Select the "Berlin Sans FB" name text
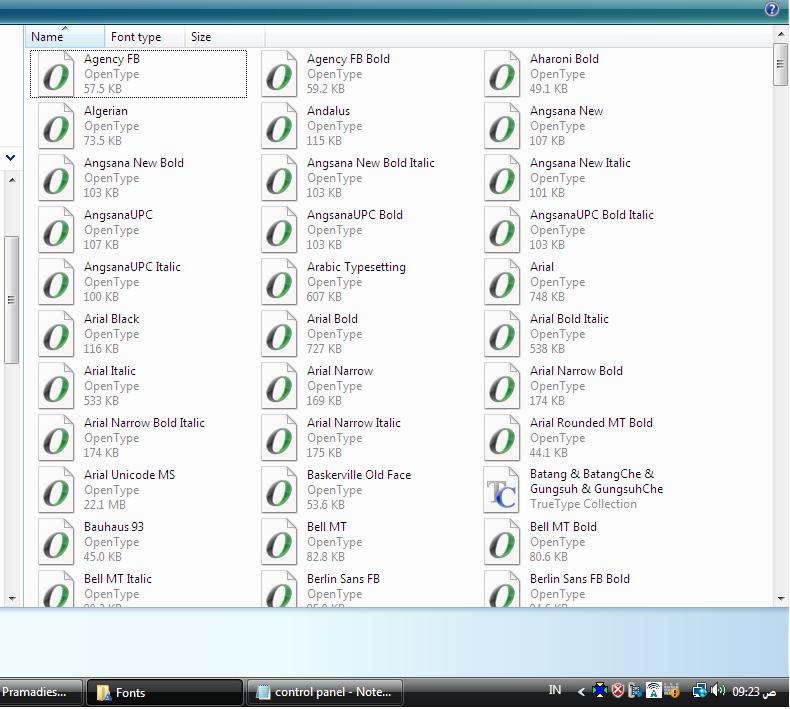790x709 pixels. (343, 578)
